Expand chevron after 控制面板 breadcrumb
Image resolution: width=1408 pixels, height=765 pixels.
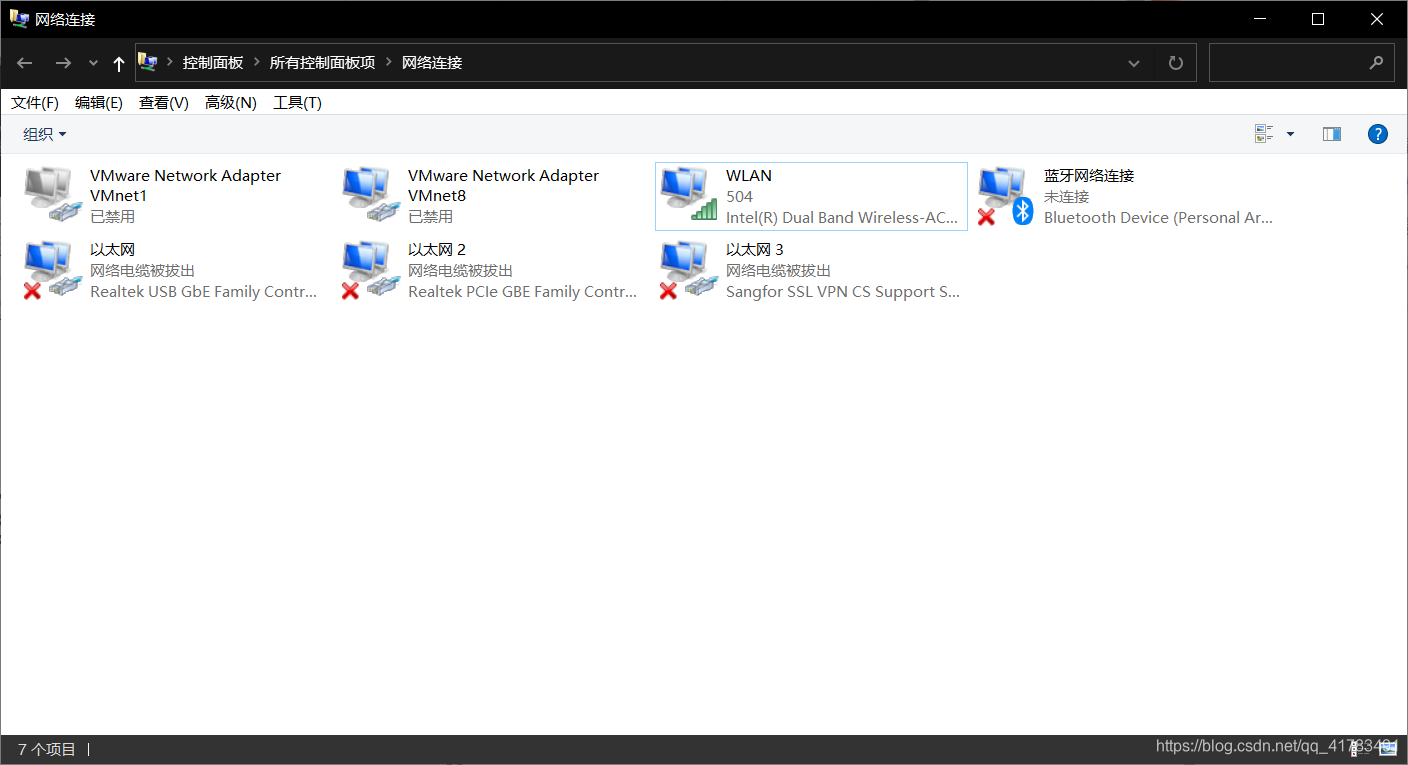click(x=257, y=62)
